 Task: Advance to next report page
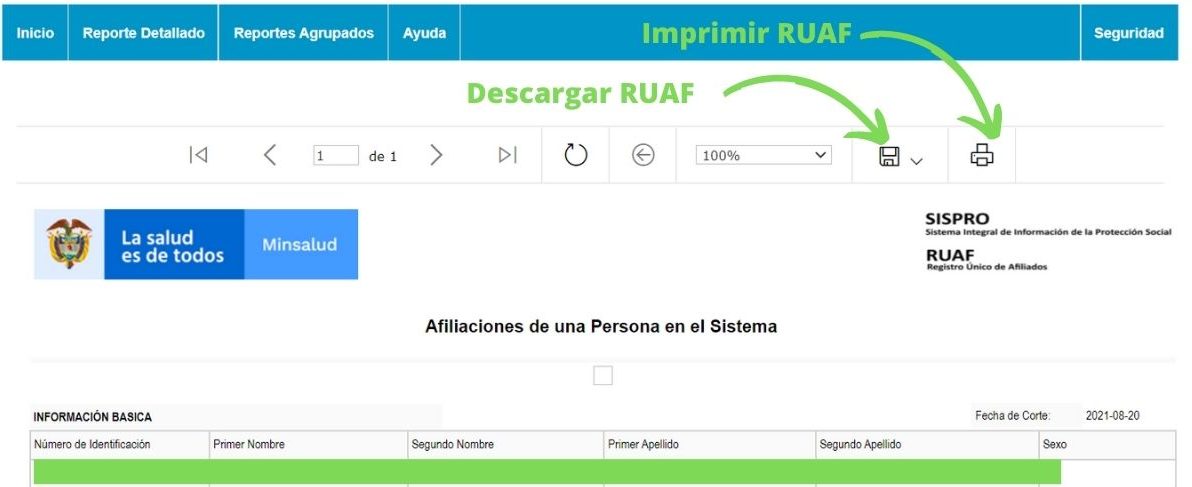tap(435, 155)
